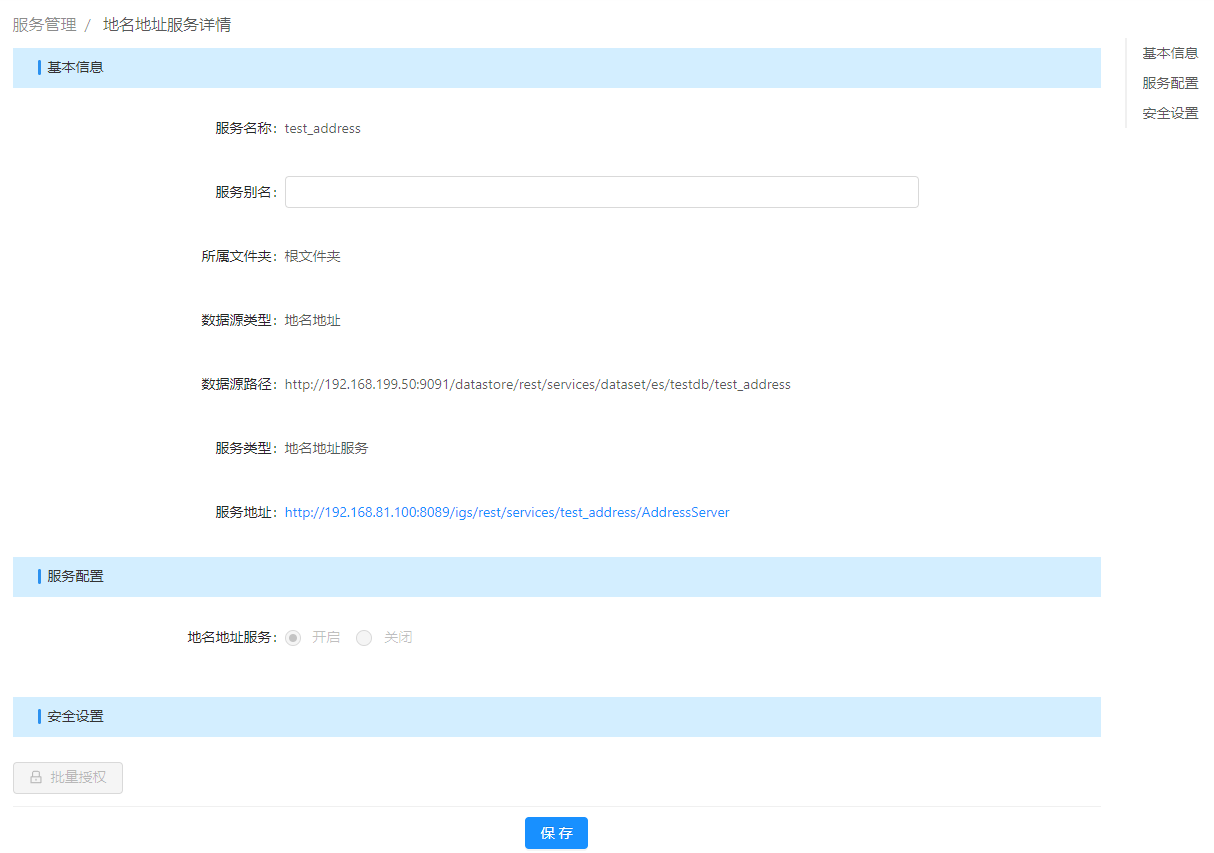The width and height of the screenshot is (1214, 853).
Task: Click the lock icon on 批量授权
Action: 36,777
